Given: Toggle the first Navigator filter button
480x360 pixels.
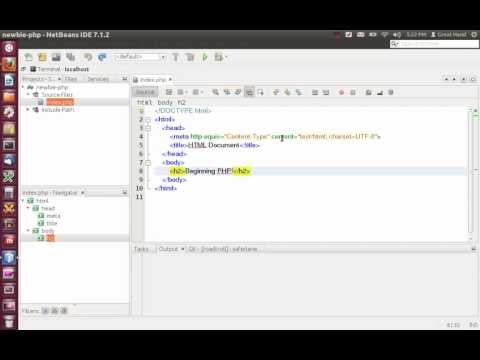Looking at the screenshot, I should (45, 311).
